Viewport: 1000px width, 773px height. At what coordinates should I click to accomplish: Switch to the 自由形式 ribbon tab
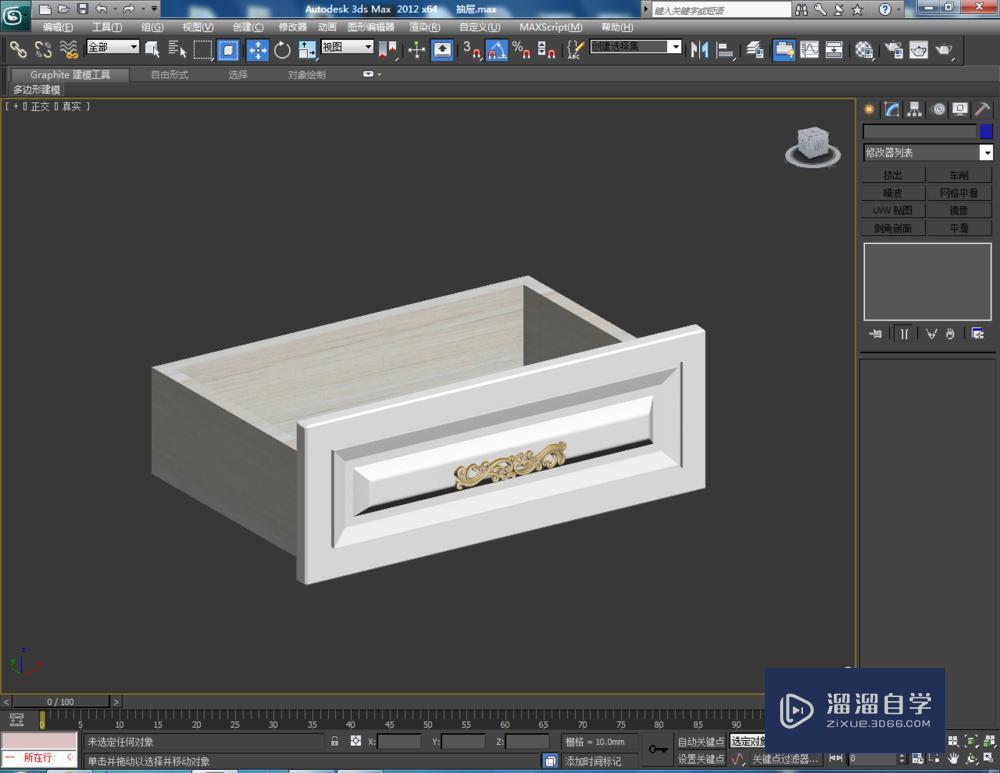point(168,74)
